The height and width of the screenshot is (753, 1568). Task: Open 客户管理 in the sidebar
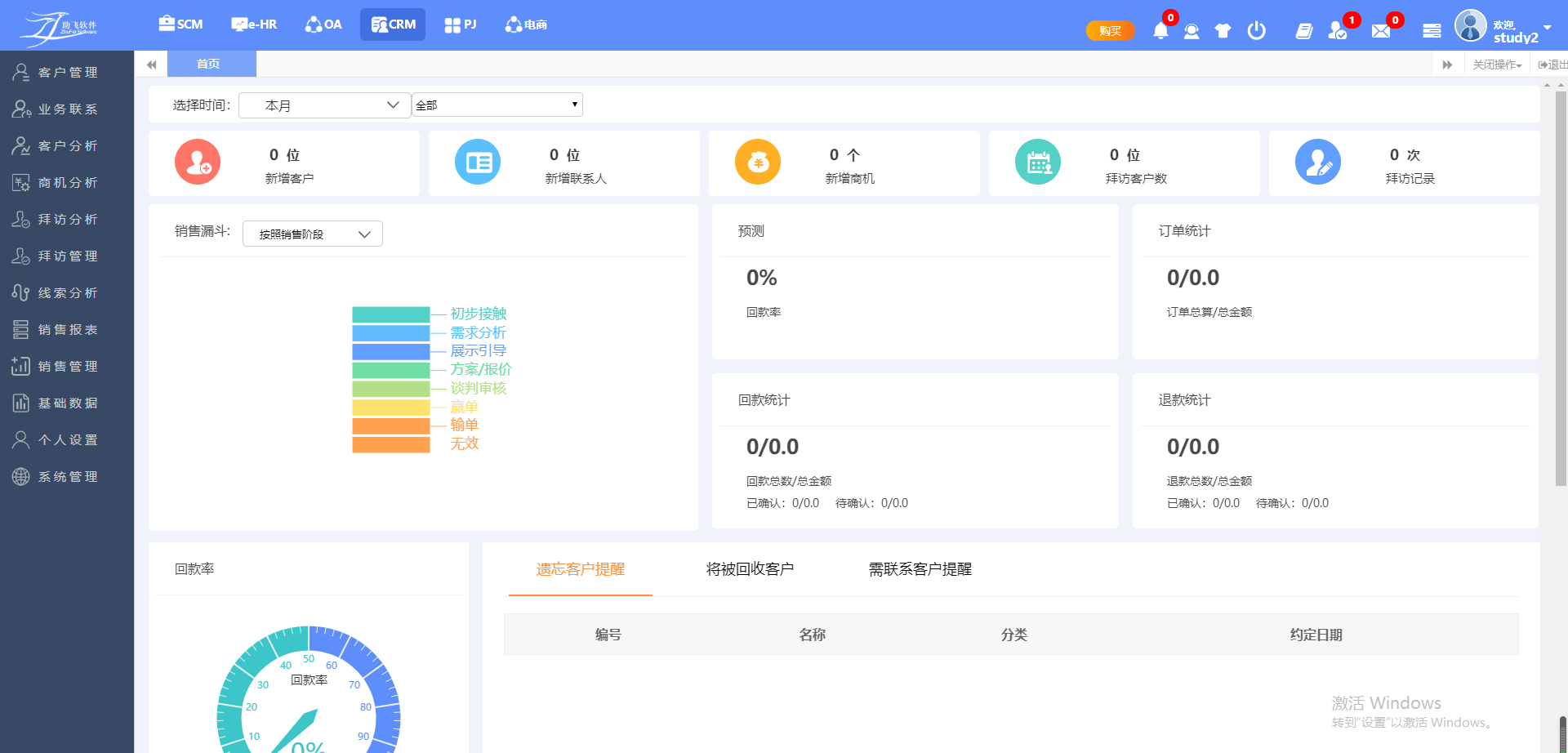tap(67, 73)
